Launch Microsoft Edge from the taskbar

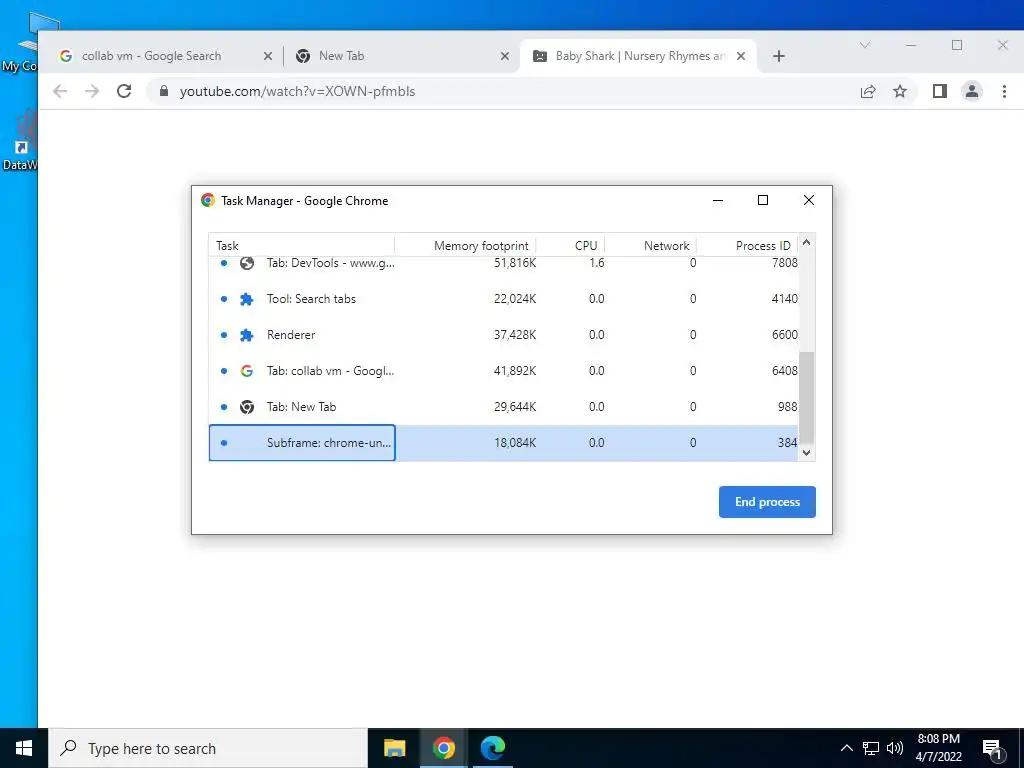pyautogui.click(x=492, y=748)
